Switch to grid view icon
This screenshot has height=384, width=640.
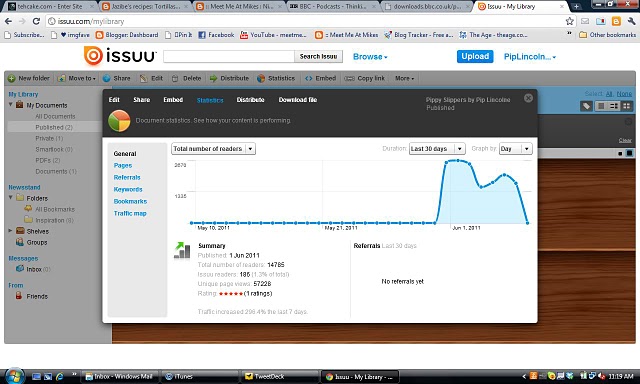627,106
